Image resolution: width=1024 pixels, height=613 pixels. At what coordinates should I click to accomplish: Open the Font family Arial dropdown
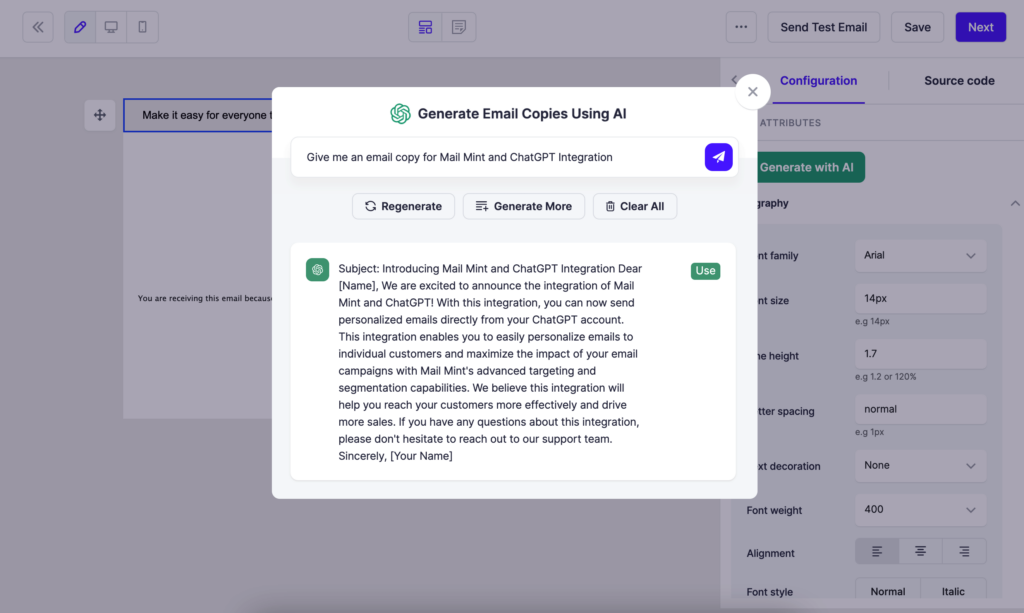(x=920, y=256)
